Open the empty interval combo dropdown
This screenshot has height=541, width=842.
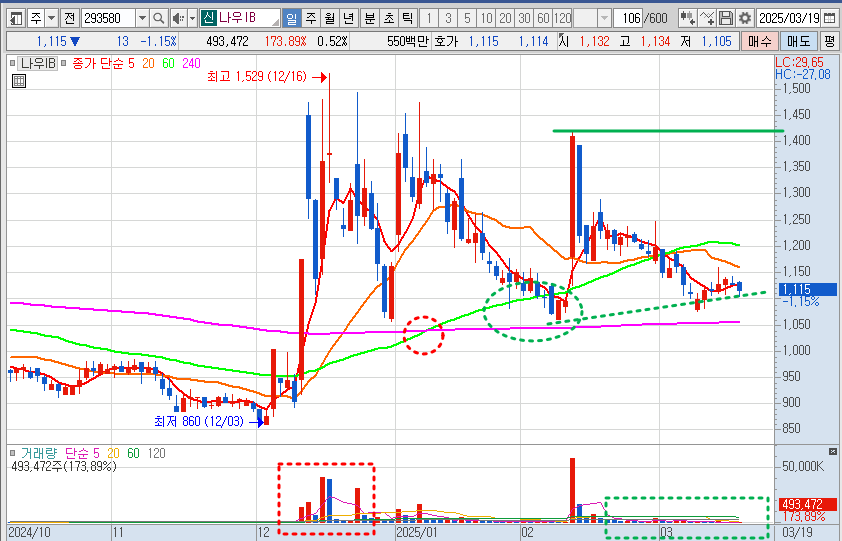point(605,18)
